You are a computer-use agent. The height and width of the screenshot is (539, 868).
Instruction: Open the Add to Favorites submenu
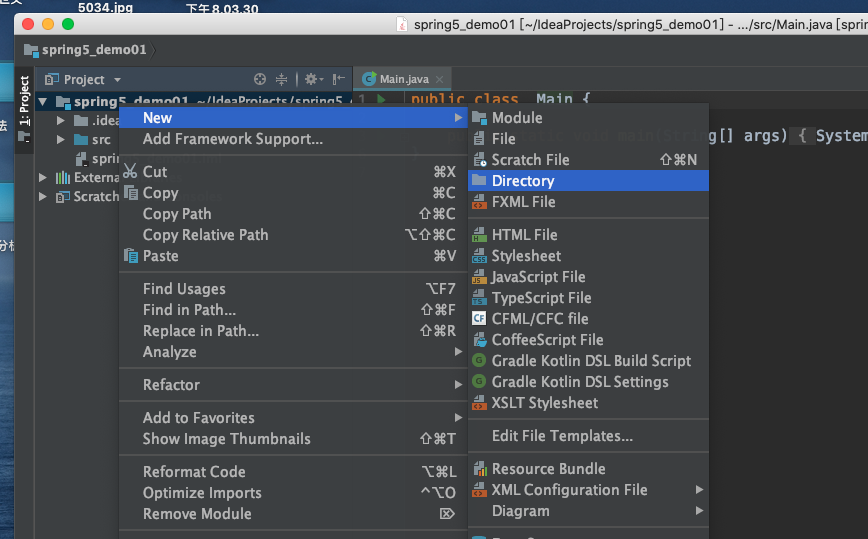293,418
